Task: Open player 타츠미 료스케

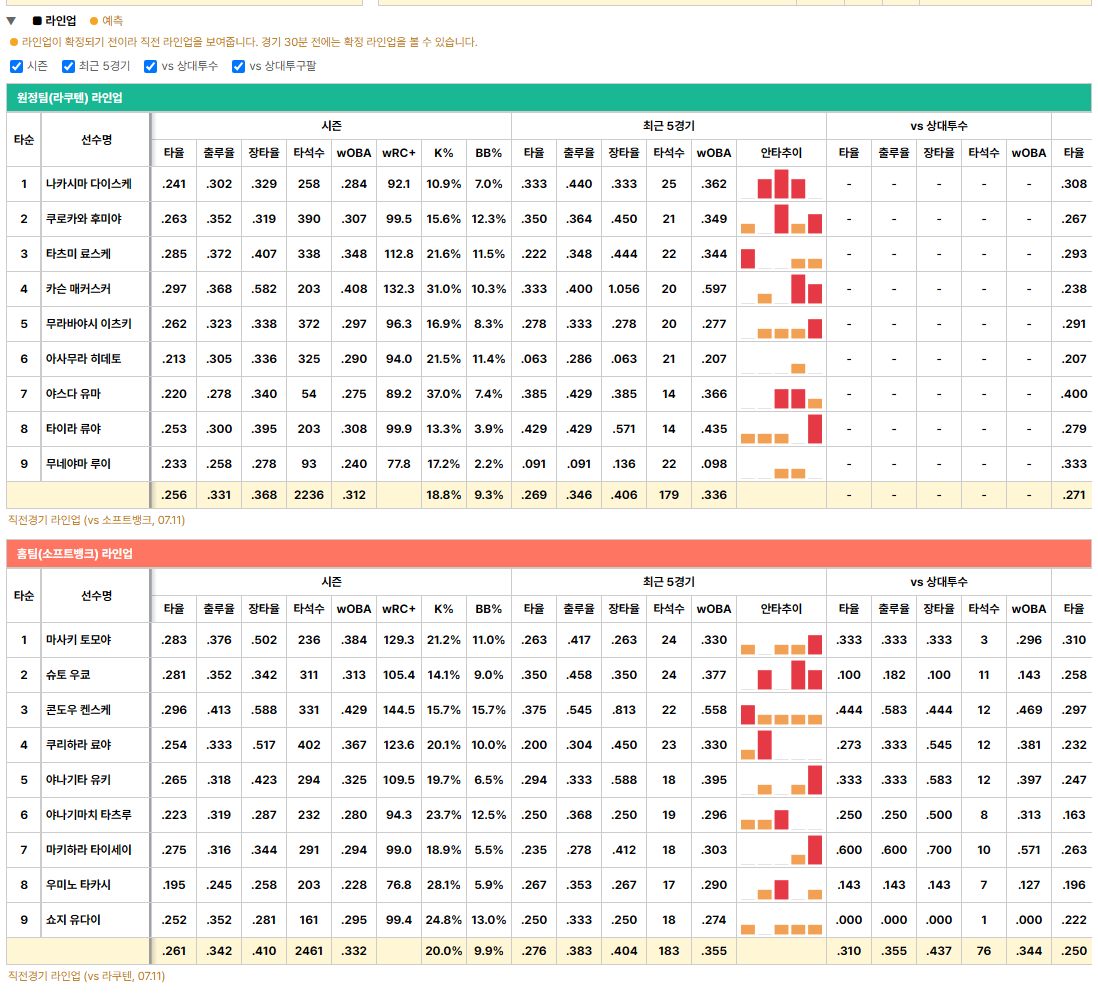Action: (x=78, y=254)
